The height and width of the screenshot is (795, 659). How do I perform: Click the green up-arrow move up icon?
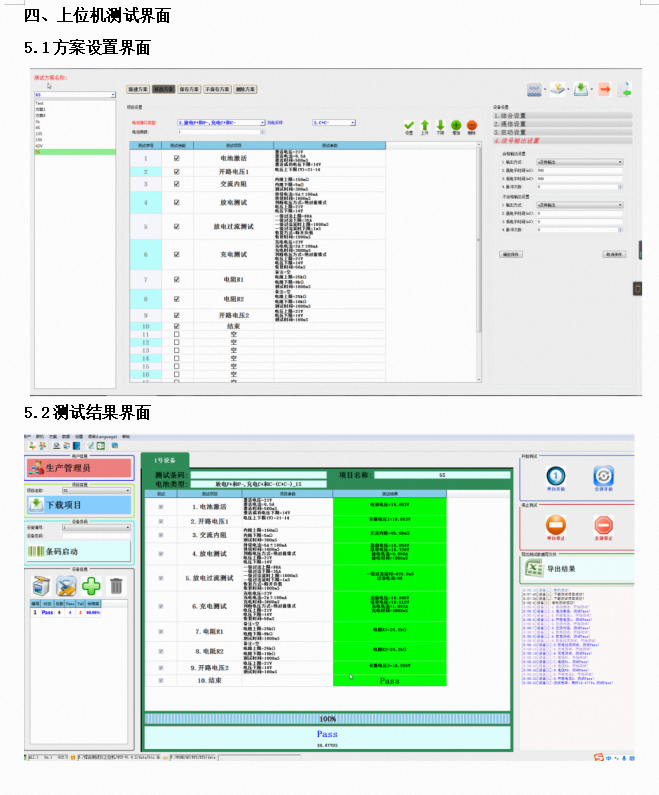424,125
